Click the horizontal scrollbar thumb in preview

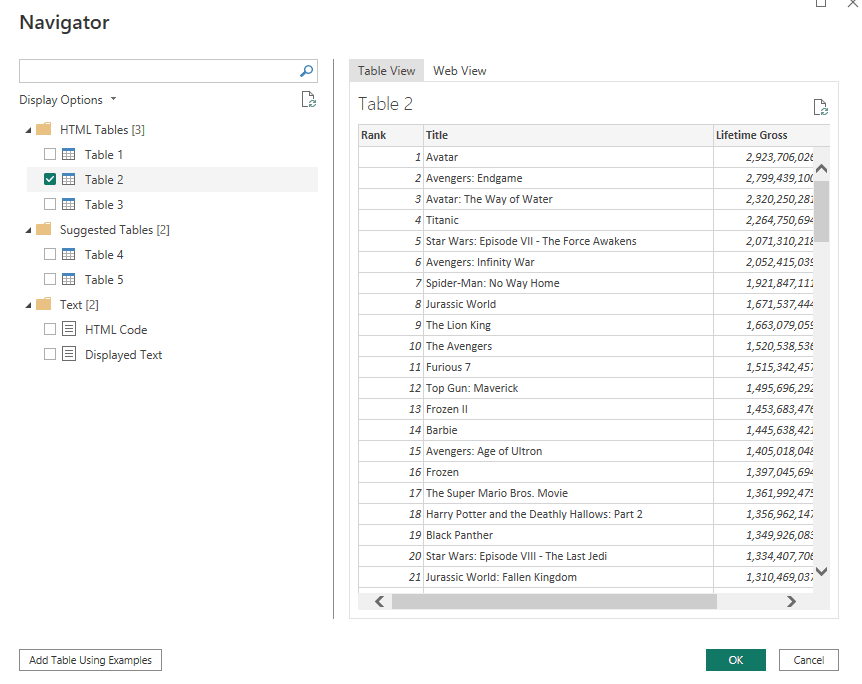click(554, 602)
